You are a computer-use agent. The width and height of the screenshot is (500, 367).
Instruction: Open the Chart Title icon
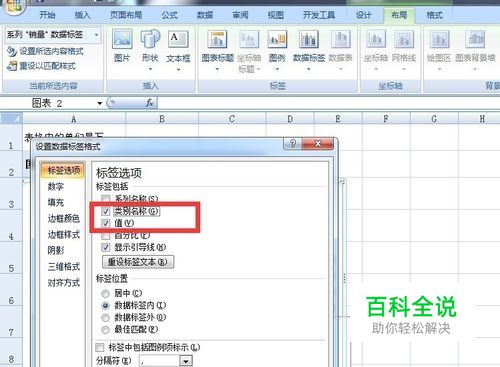point(217,39)
